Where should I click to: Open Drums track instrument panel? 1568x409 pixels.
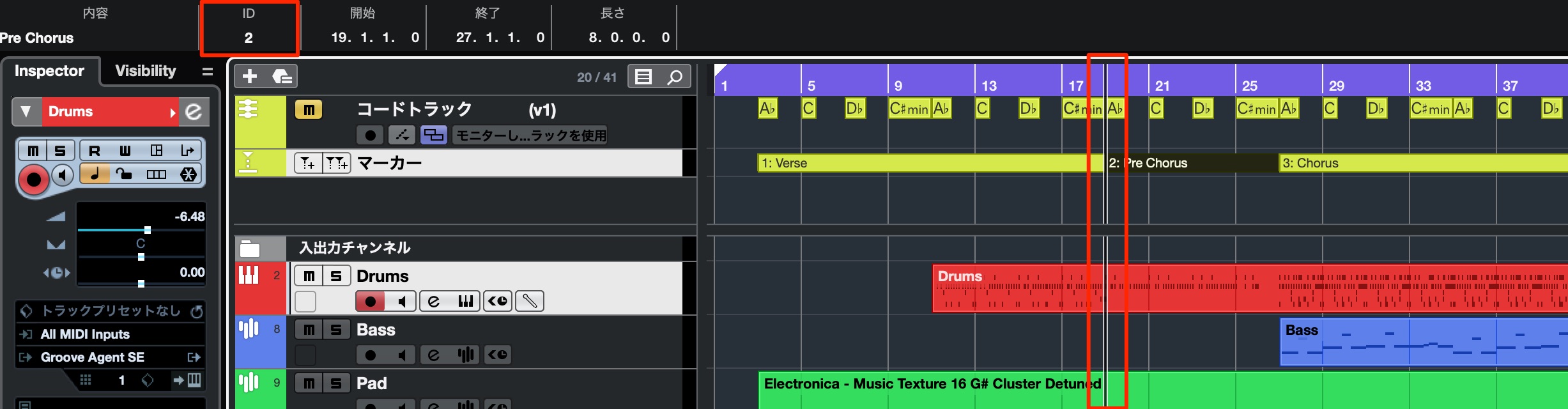466,301
